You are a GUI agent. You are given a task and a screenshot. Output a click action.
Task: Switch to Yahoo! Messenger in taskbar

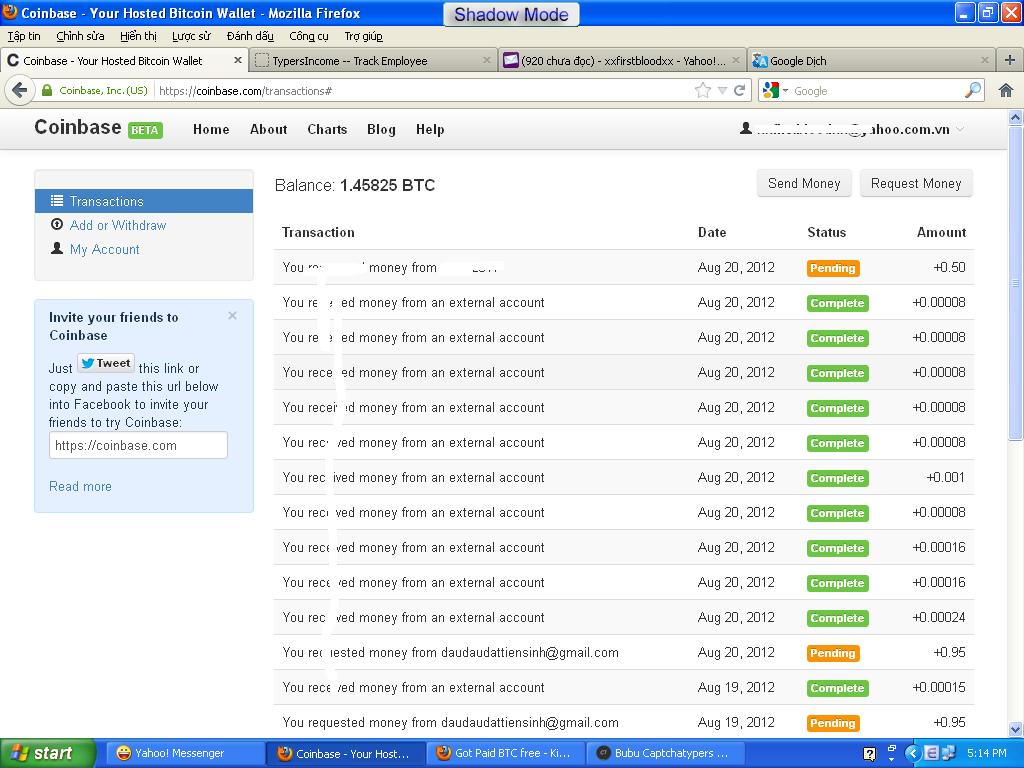tap(184, 754)
